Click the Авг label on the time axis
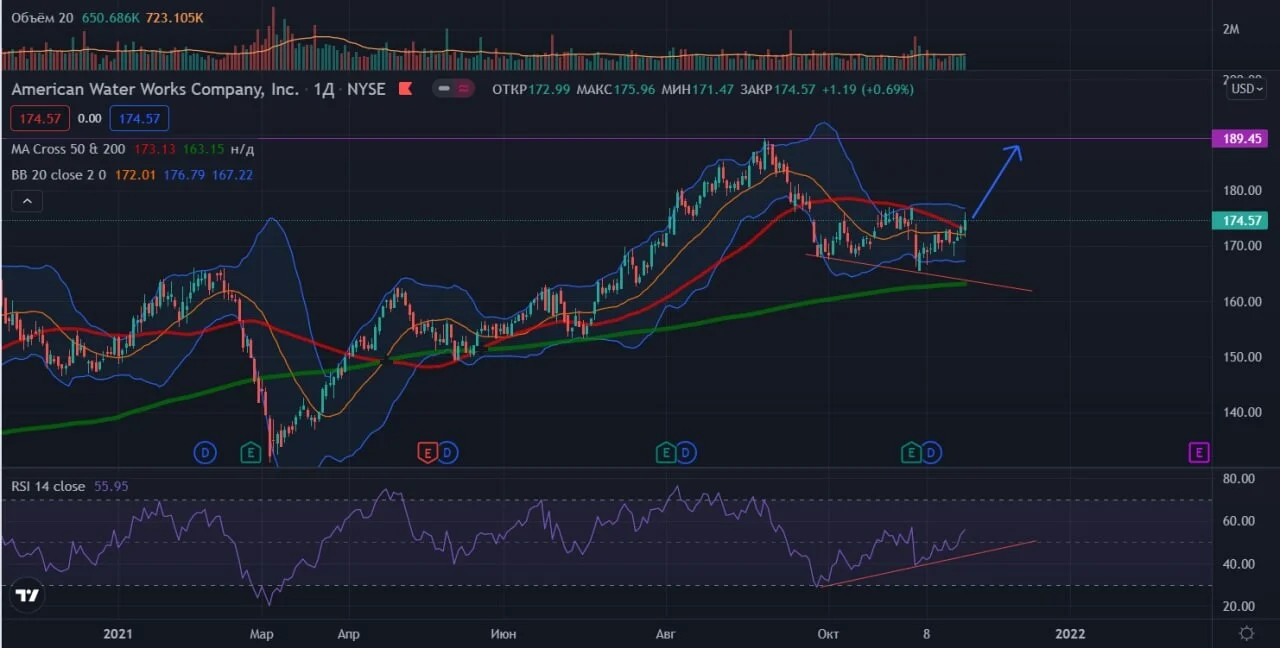The height and width of the screenshot is (648, 1280). [665, 633]
